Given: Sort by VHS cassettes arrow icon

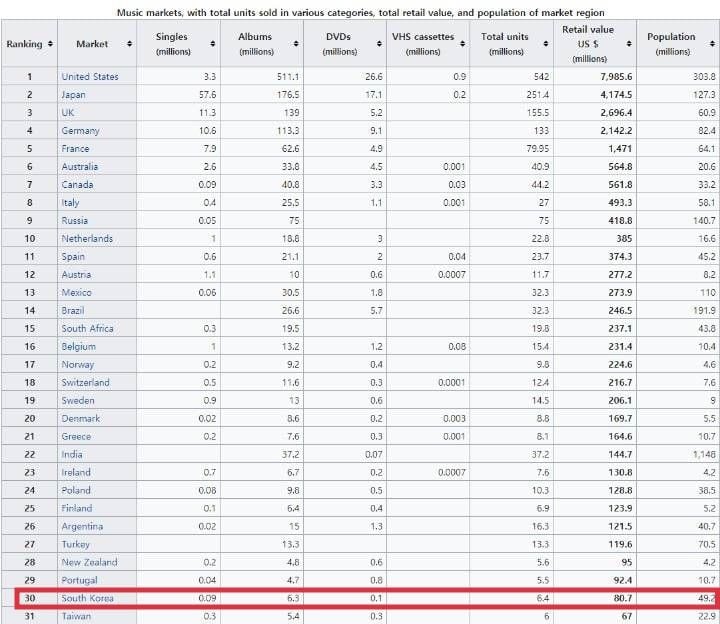Looking at the screenshot, I should pos(464,45).
